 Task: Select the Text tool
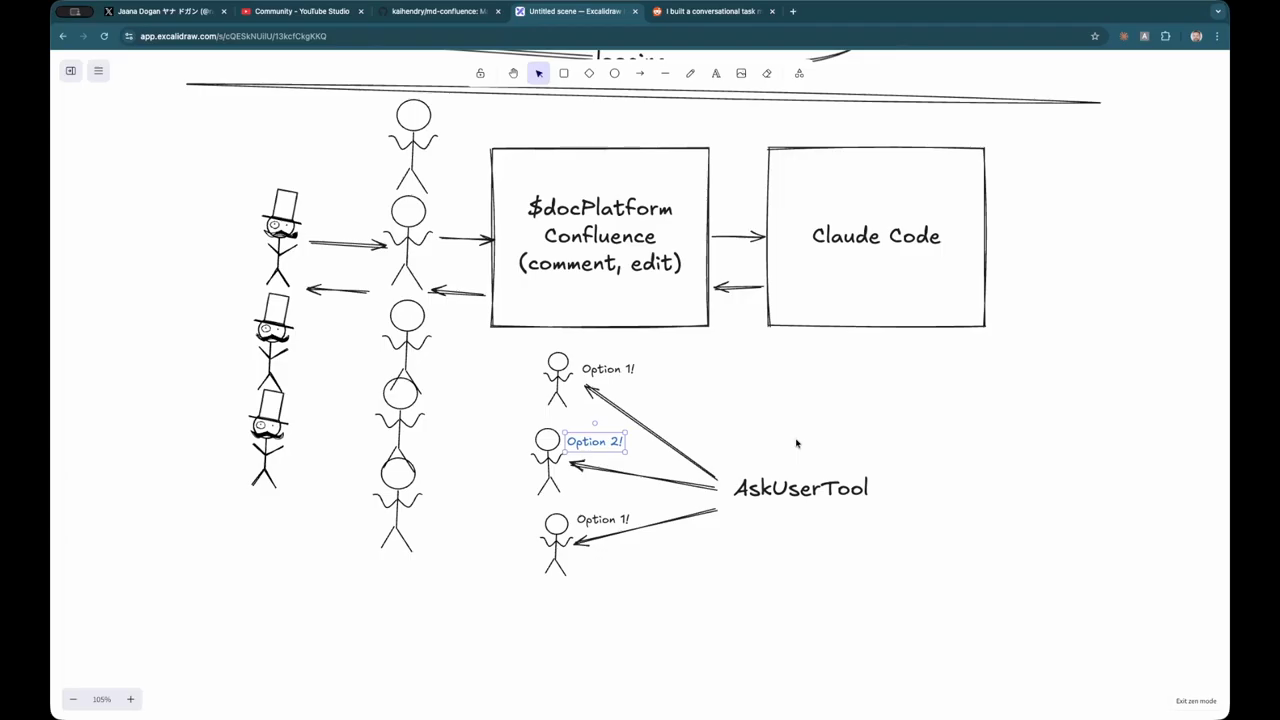(716, 73)
